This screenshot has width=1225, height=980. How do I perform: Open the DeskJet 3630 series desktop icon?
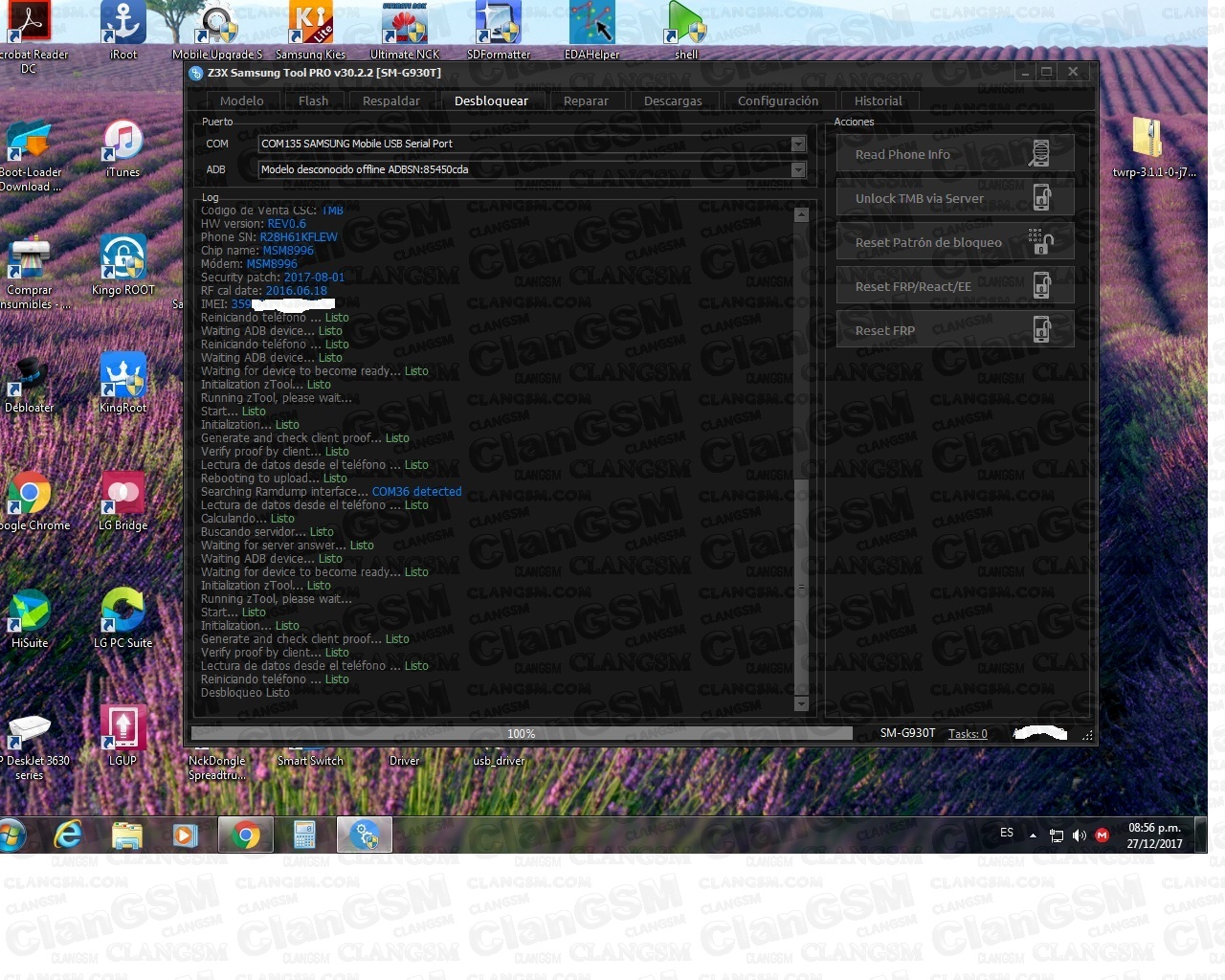[x=33, y=745]
